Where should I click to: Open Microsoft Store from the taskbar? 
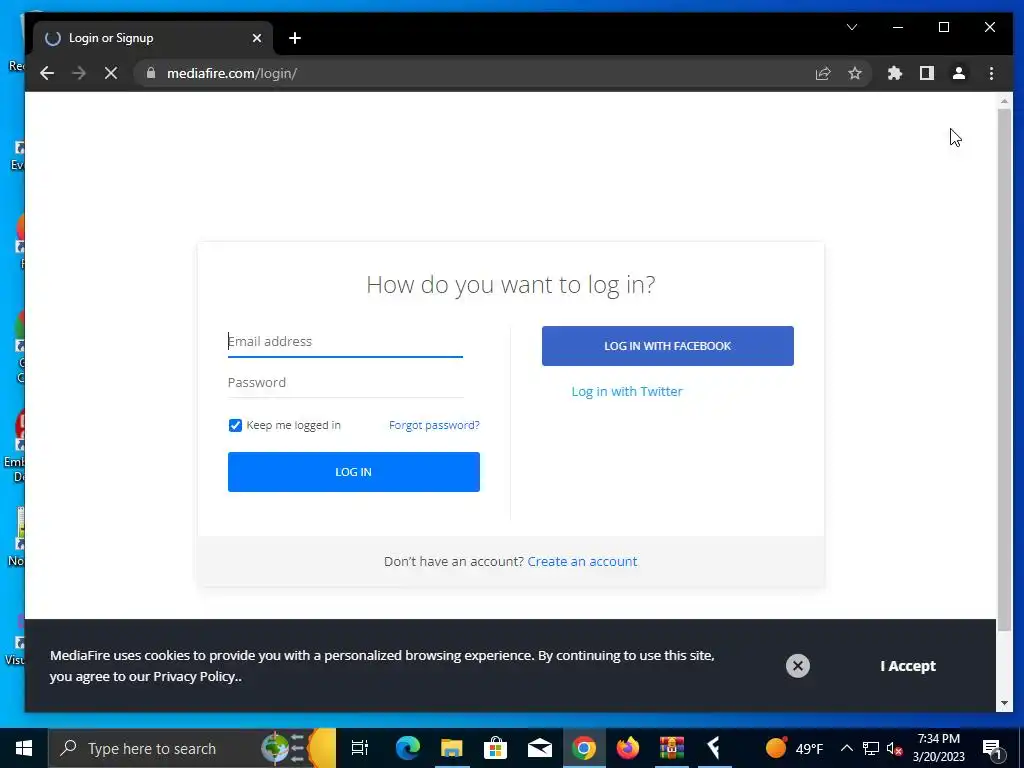[x=496, y=748]
